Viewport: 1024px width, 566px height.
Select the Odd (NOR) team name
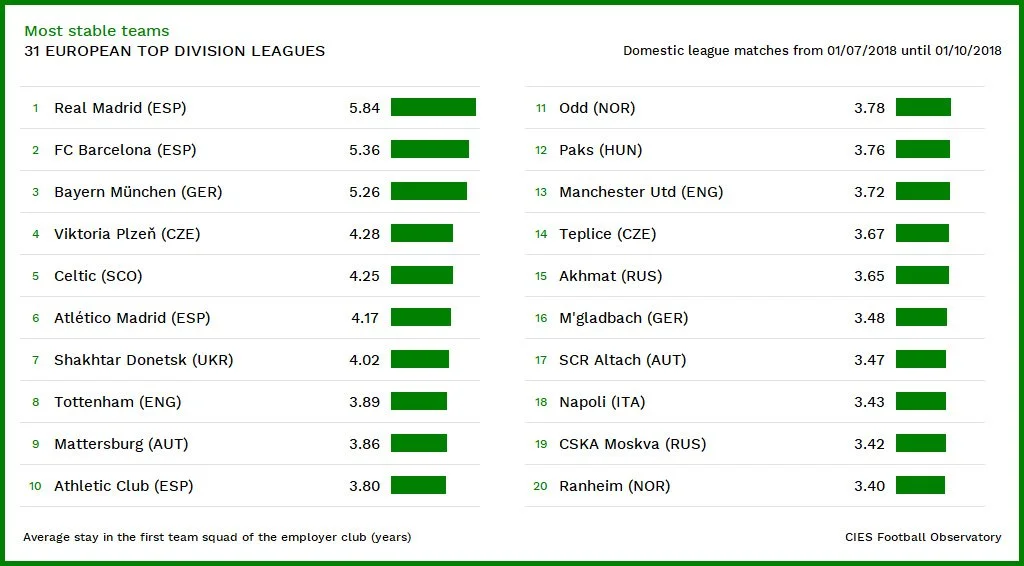[x=597, y=108]
